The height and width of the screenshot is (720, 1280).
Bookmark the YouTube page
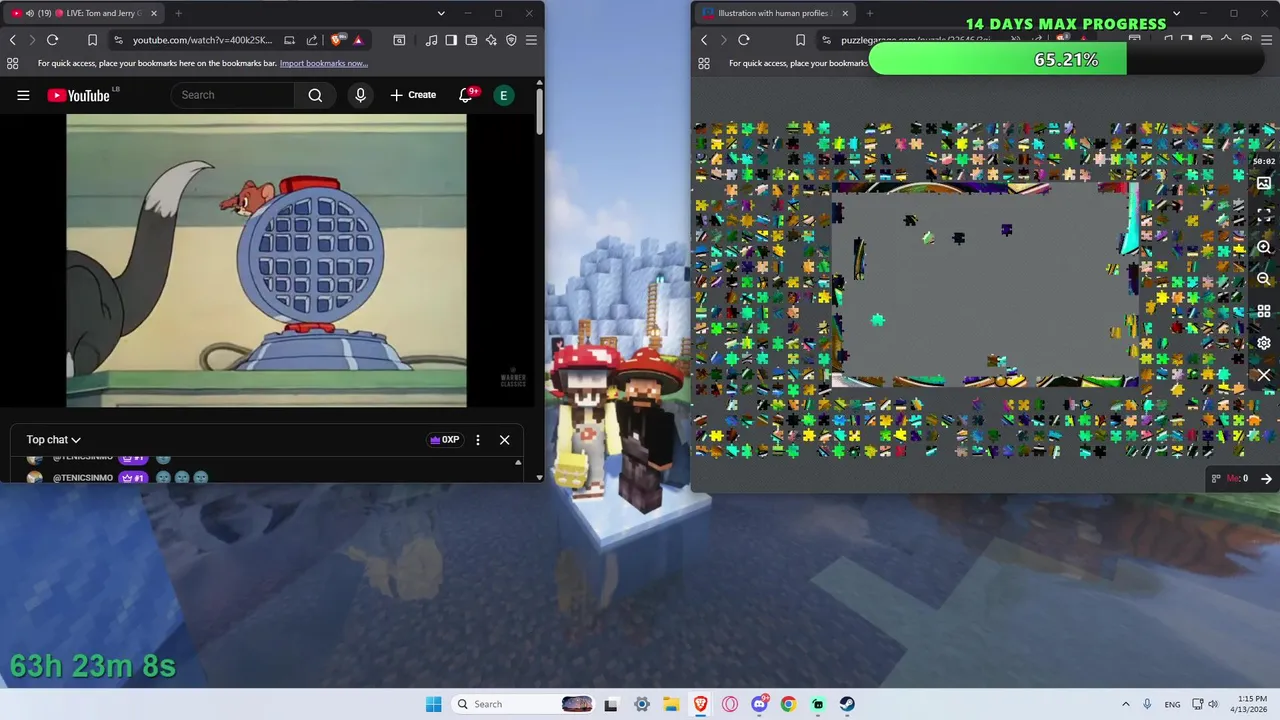tap(92, 40)
